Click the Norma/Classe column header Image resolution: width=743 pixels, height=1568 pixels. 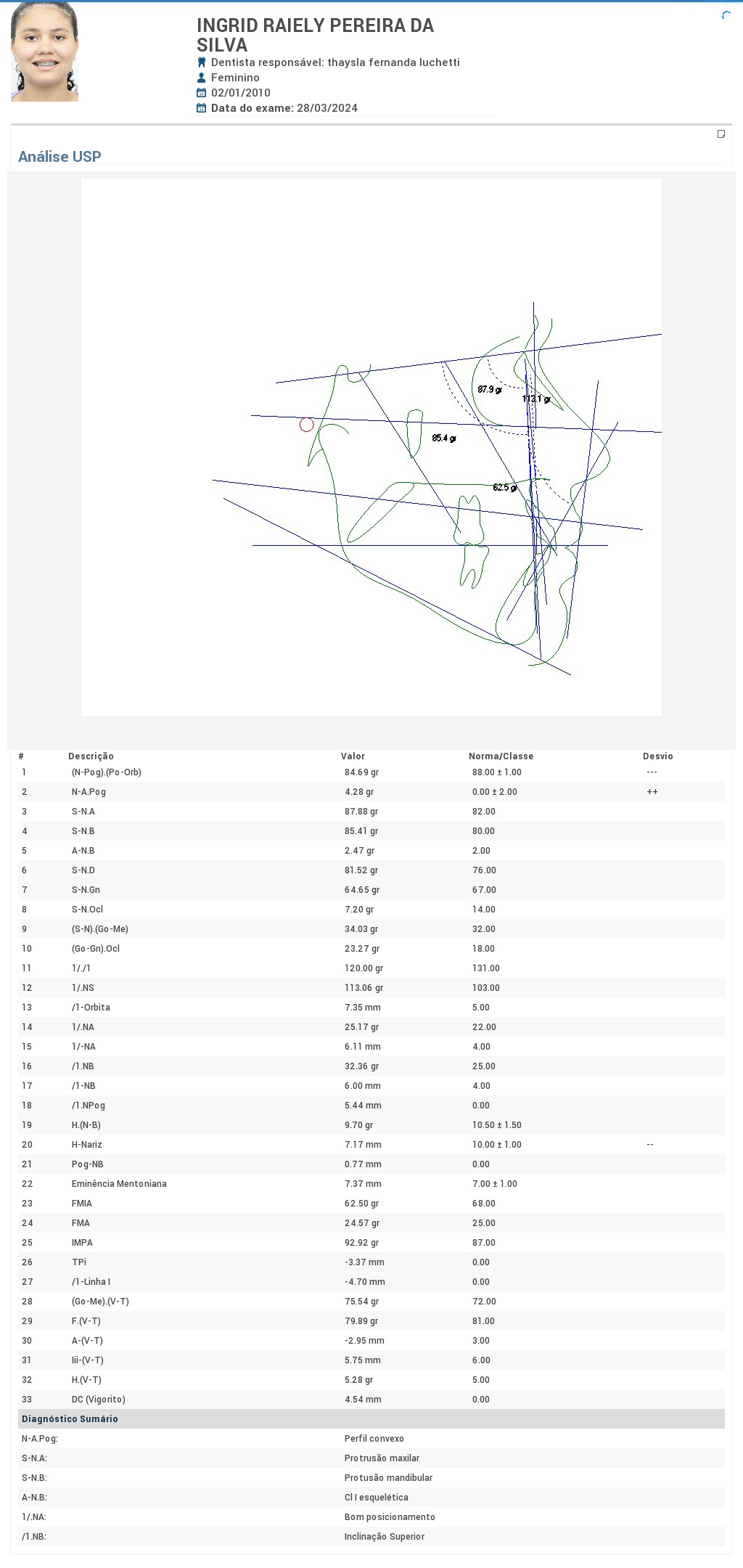(501, 756)
